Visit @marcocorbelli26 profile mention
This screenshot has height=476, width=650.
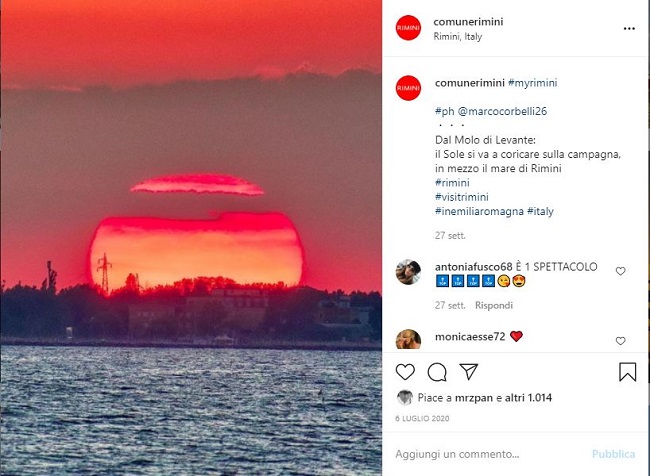(x=502, y=111)
